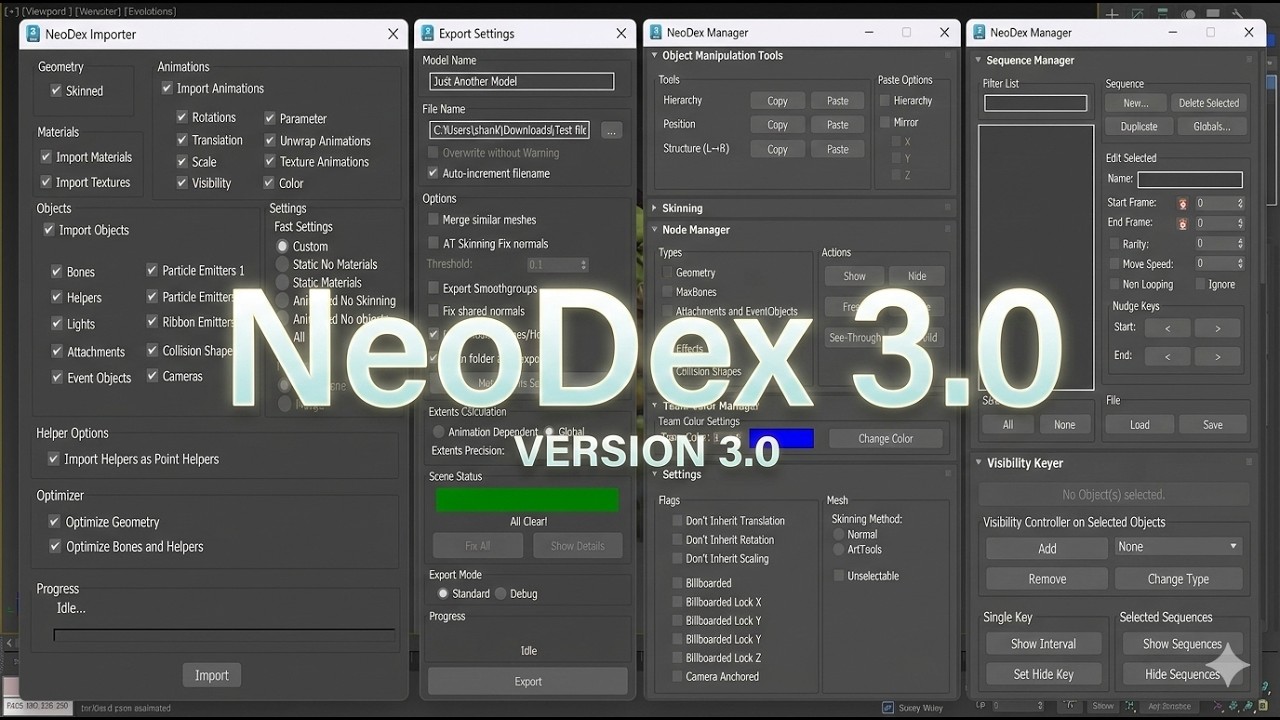
Task: Click the Export button
Action: click(x=528, y=681)
